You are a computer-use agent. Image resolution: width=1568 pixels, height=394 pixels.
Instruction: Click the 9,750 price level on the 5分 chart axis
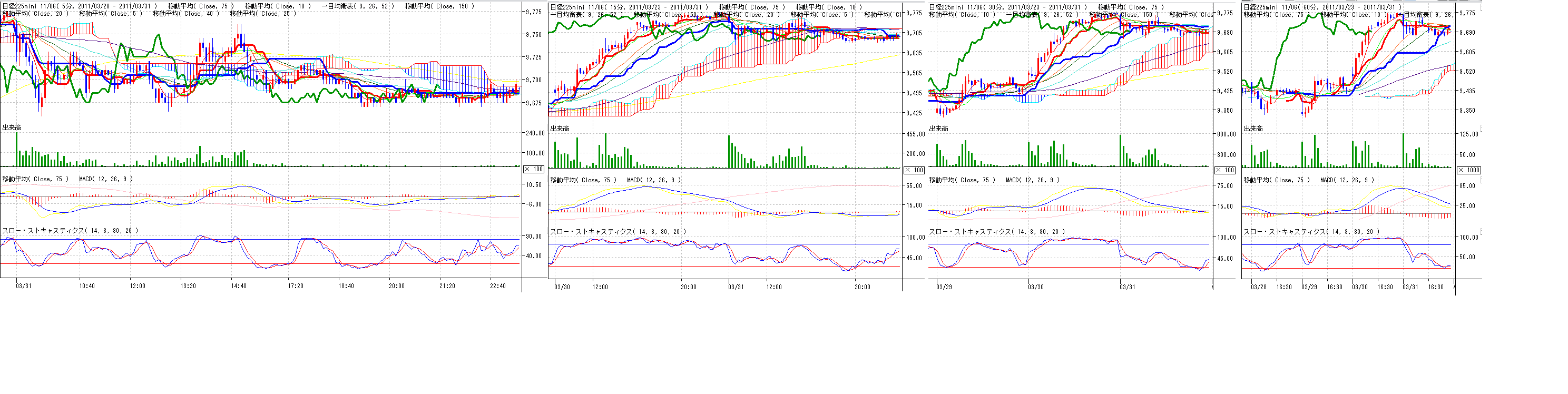pyautogui.click(x=533, y=35)
